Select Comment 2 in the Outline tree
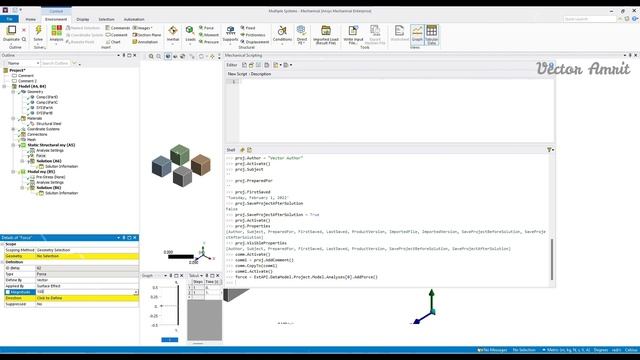This screenshot has height=360, width=640. tap(27, 81)
